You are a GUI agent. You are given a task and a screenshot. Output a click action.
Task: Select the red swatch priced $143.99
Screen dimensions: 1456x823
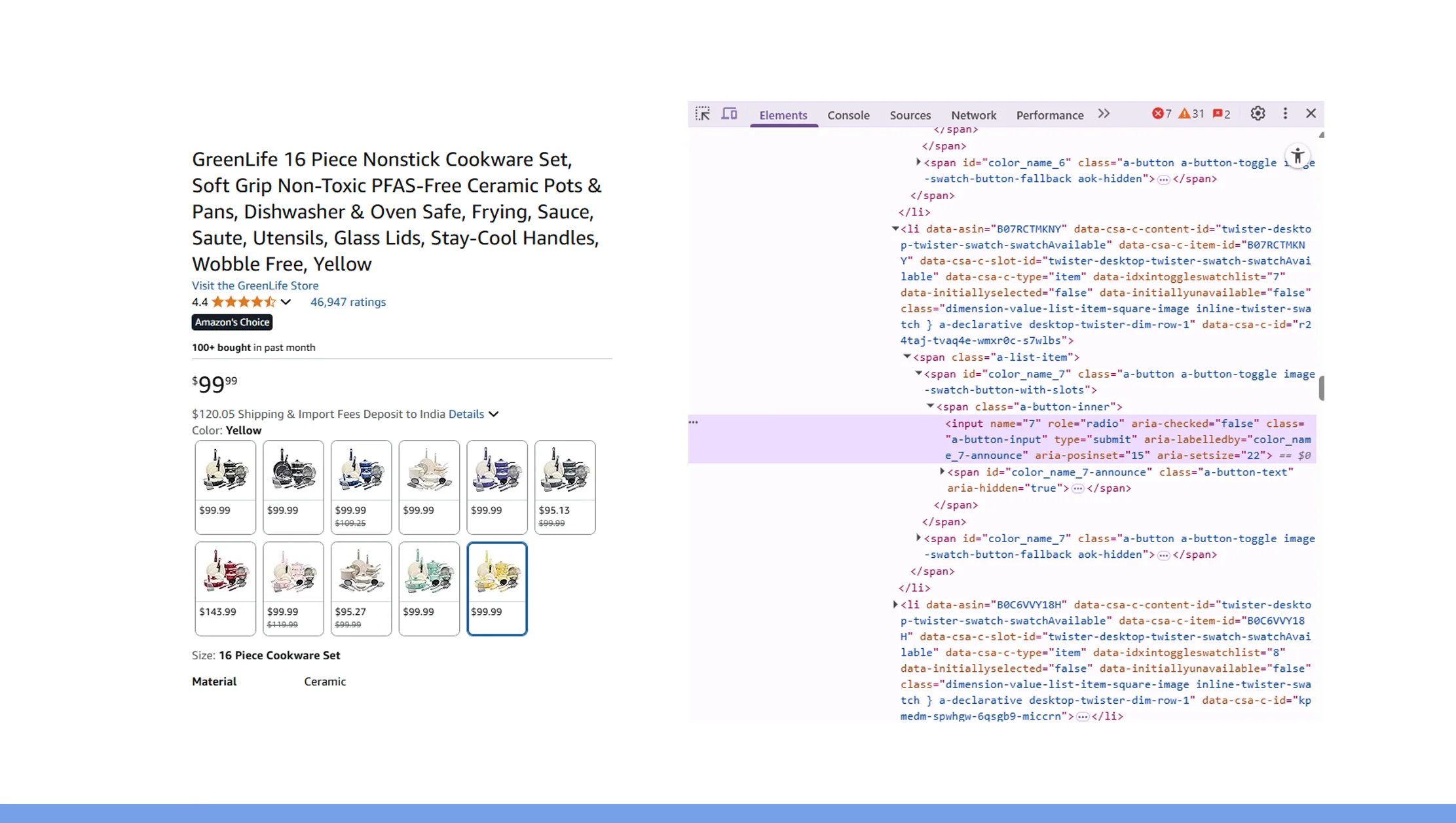pos(225,589)
